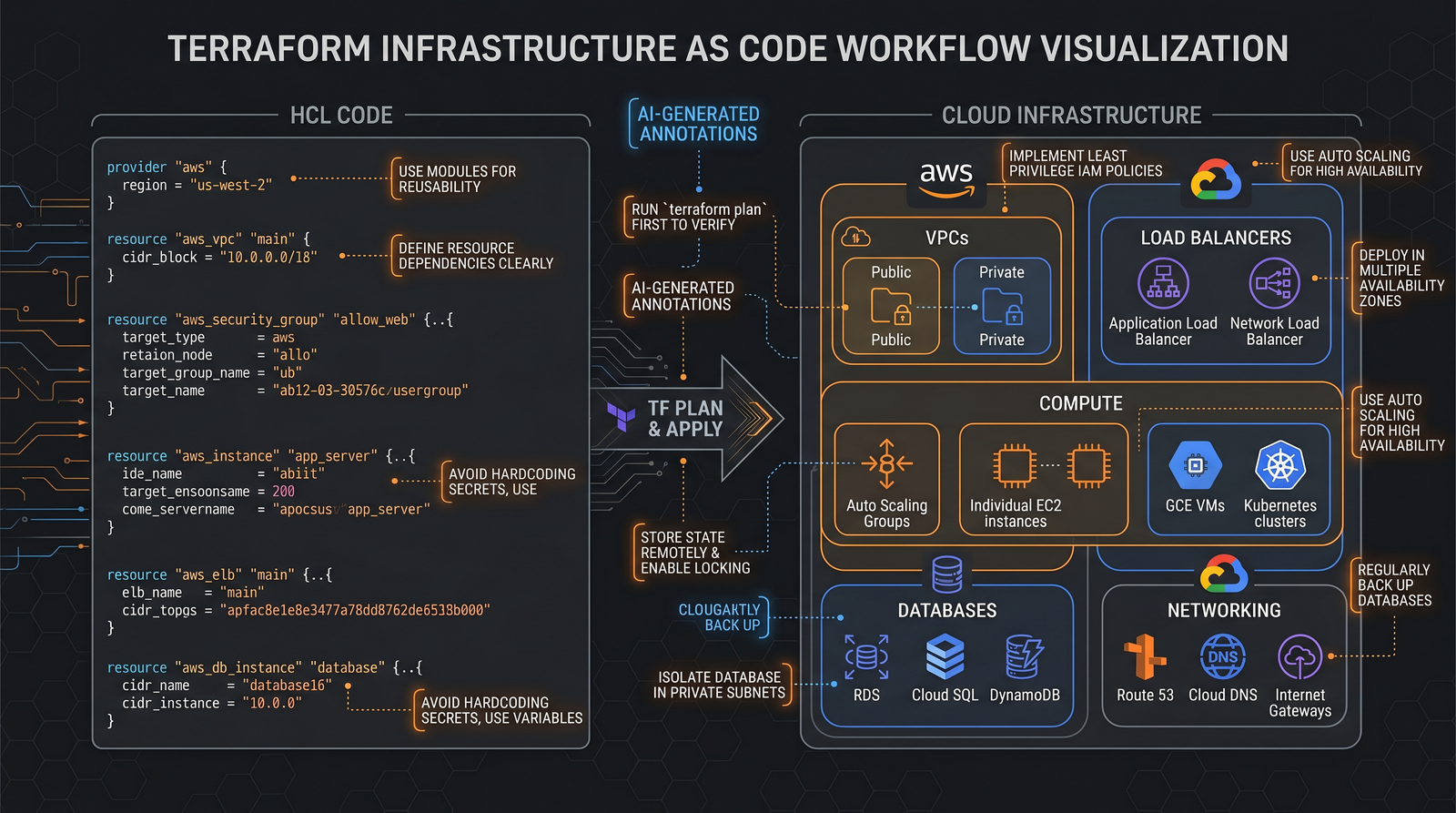This screenshot has width=1456, height=813.
Task: Select the Network Load Balancer icon
Action: point(1274,283)
